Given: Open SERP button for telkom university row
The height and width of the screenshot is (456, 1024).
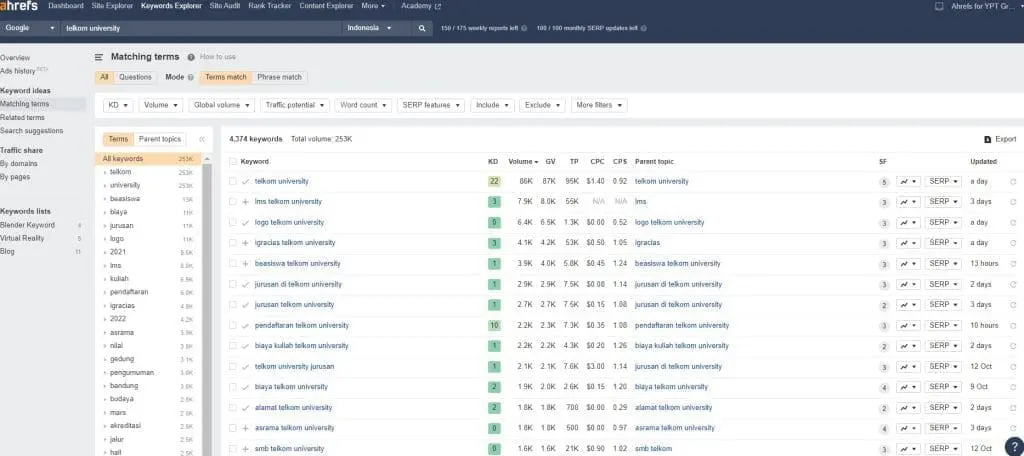Looking at the screenshot, I should pyautogui.click(x=942, y=181).
